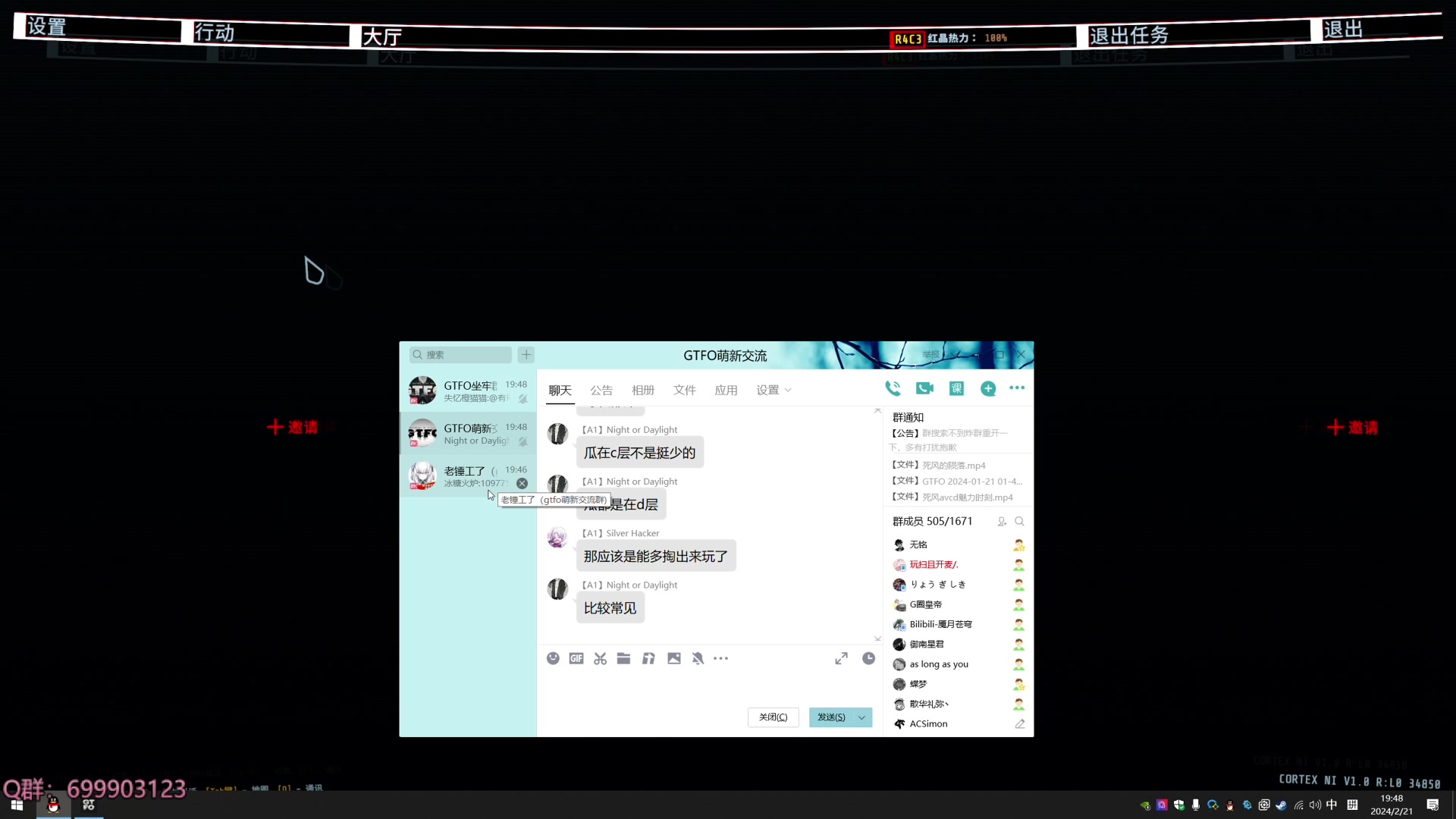Viewport: 1456px width, 819px height.
Task: Click game menu 退出任务
Action: coord(1128,35)
